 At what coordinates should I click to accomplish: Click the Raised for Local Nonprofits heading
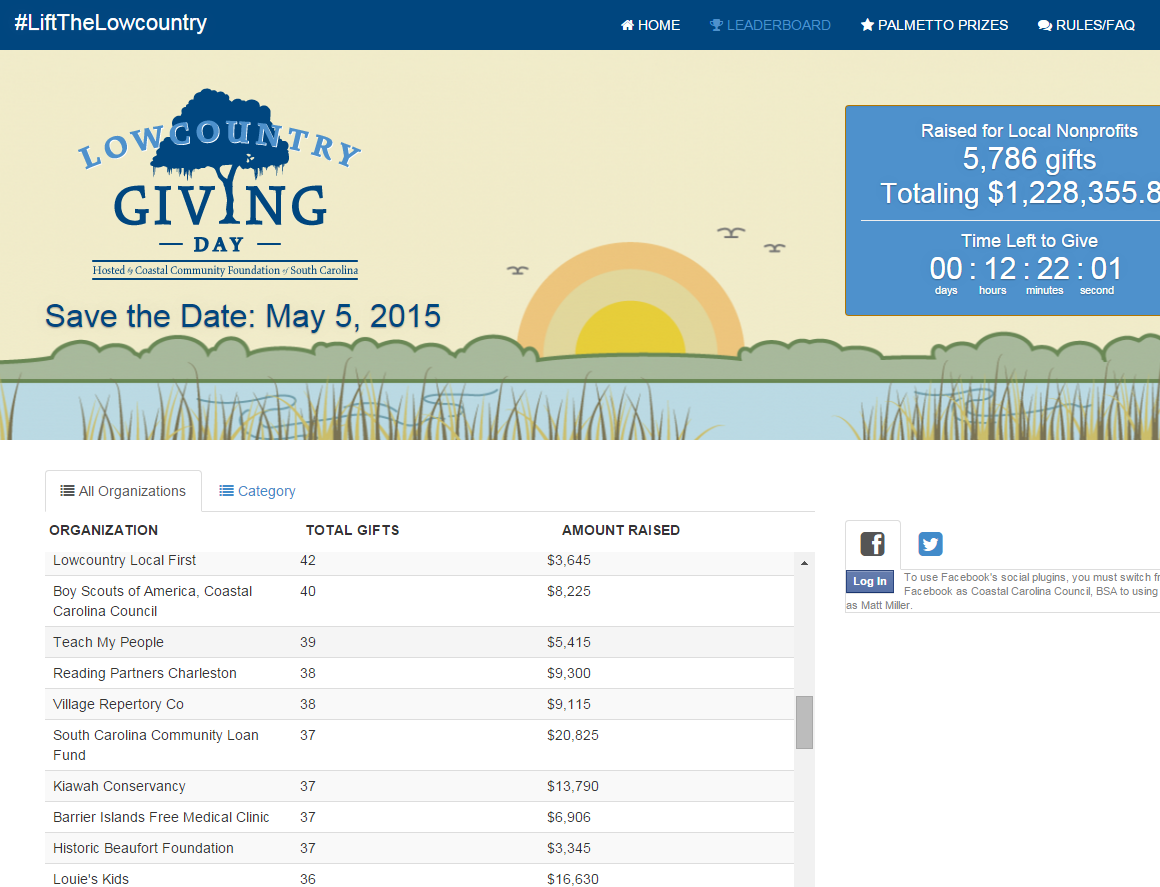[1029, 131]
